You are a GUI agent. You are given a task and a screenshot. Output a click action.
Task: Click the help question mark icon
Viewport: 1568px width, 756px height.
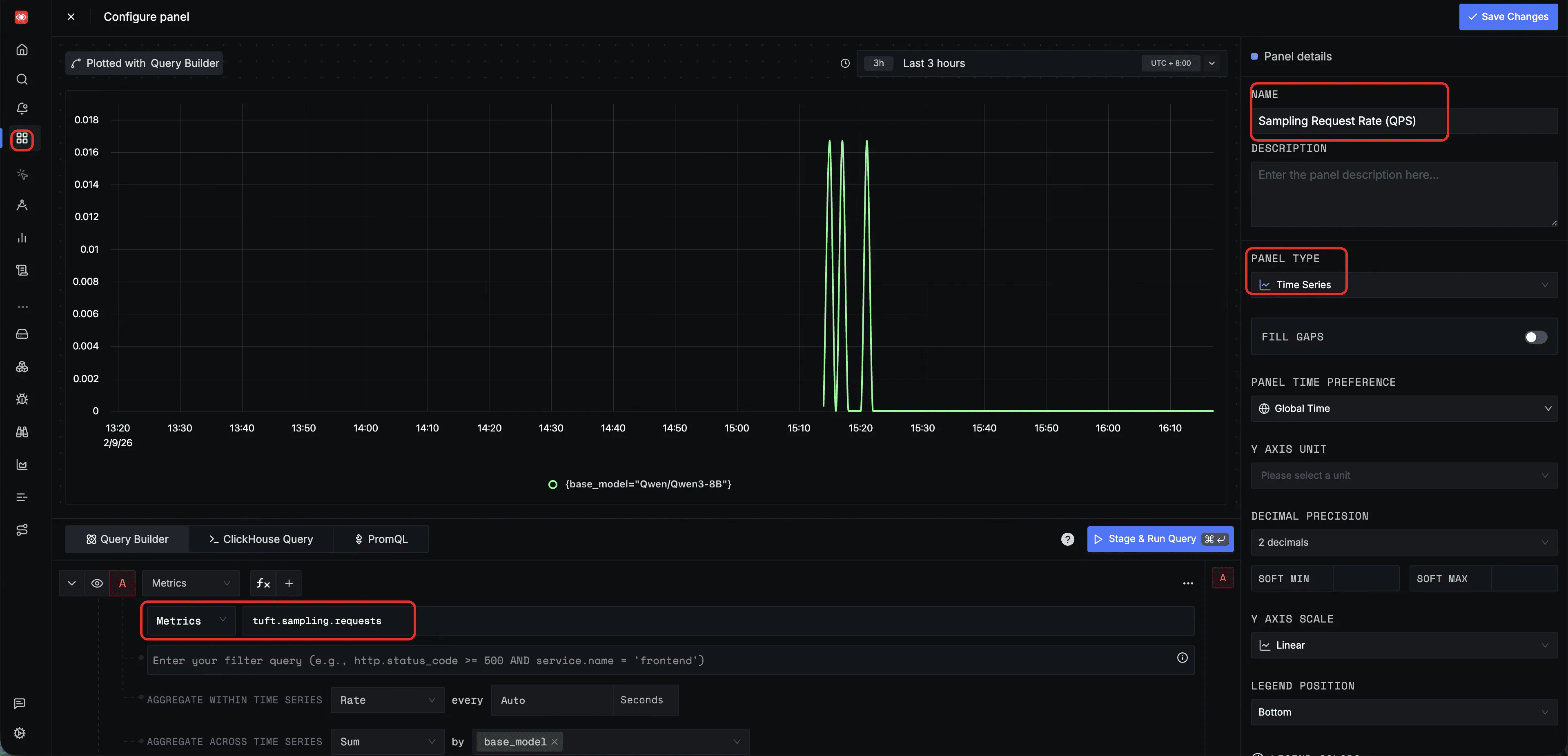tap(1067, 539)
